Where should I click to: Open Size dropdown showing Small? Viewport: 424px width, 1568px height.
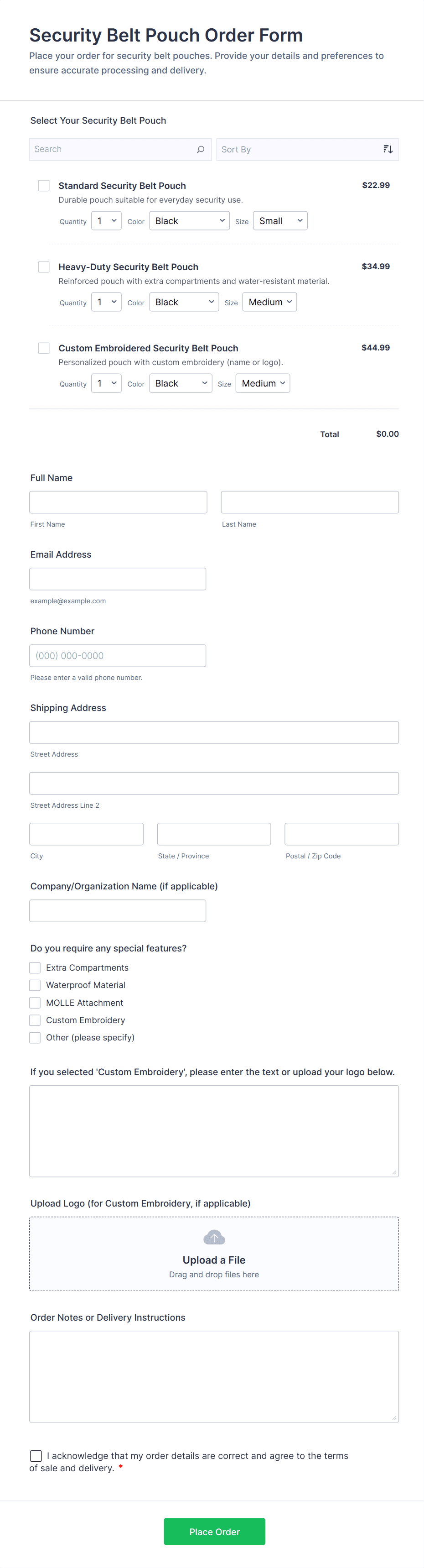(x=280, y=221)
